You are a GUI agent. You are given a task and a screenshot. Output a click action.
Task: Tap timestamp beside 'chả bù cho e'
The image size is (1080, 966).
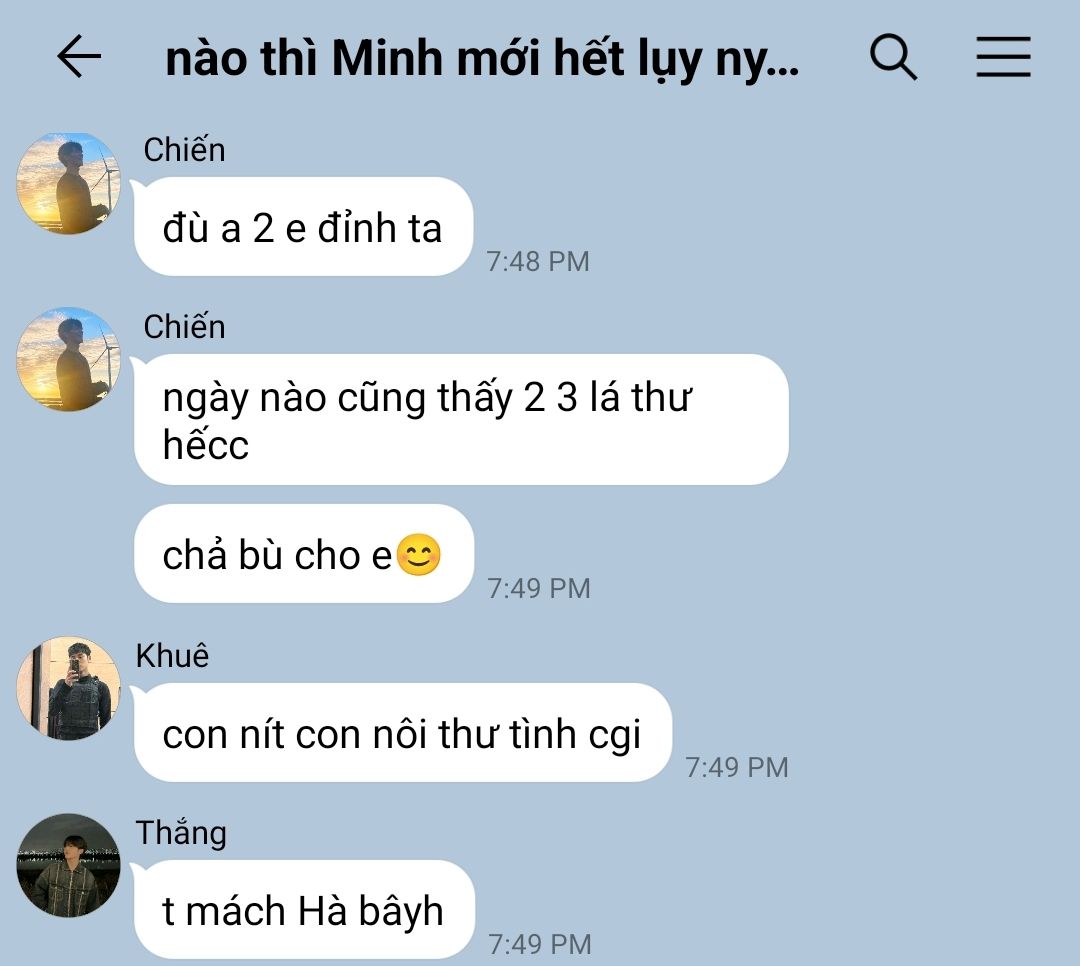click(539, 588)
